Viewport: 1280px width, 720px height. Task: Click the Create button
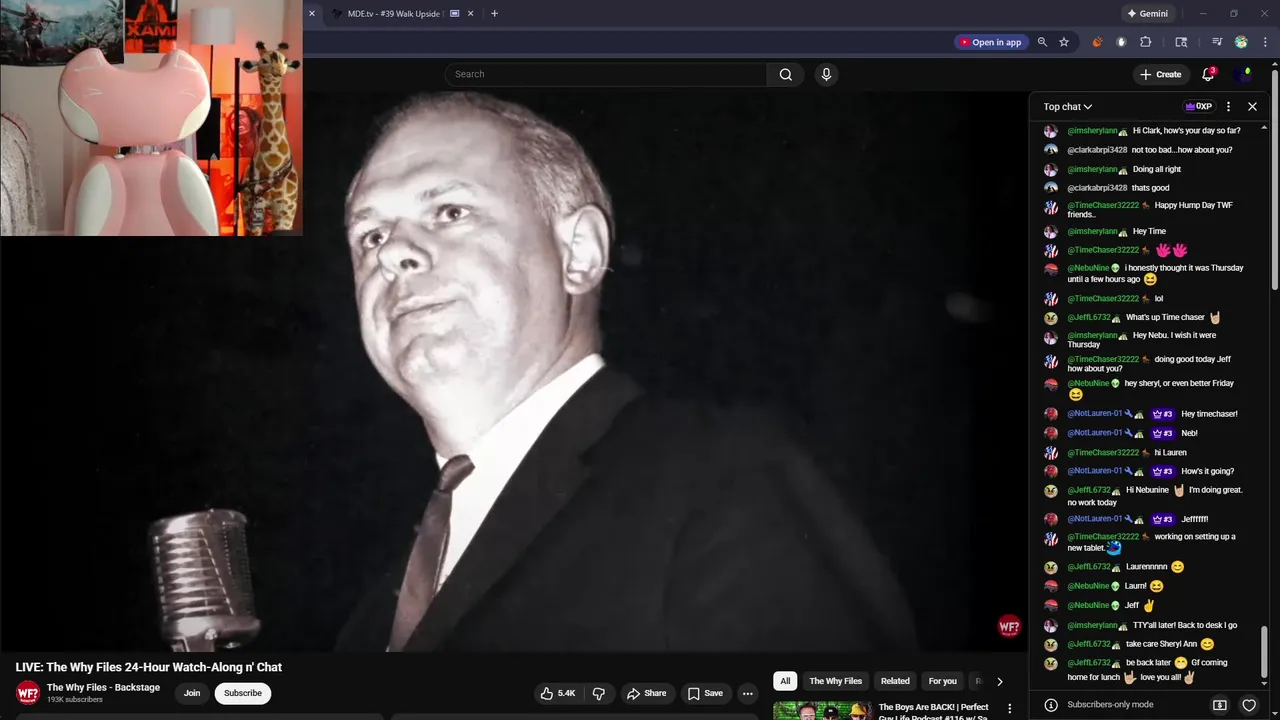coord(1160,74)
